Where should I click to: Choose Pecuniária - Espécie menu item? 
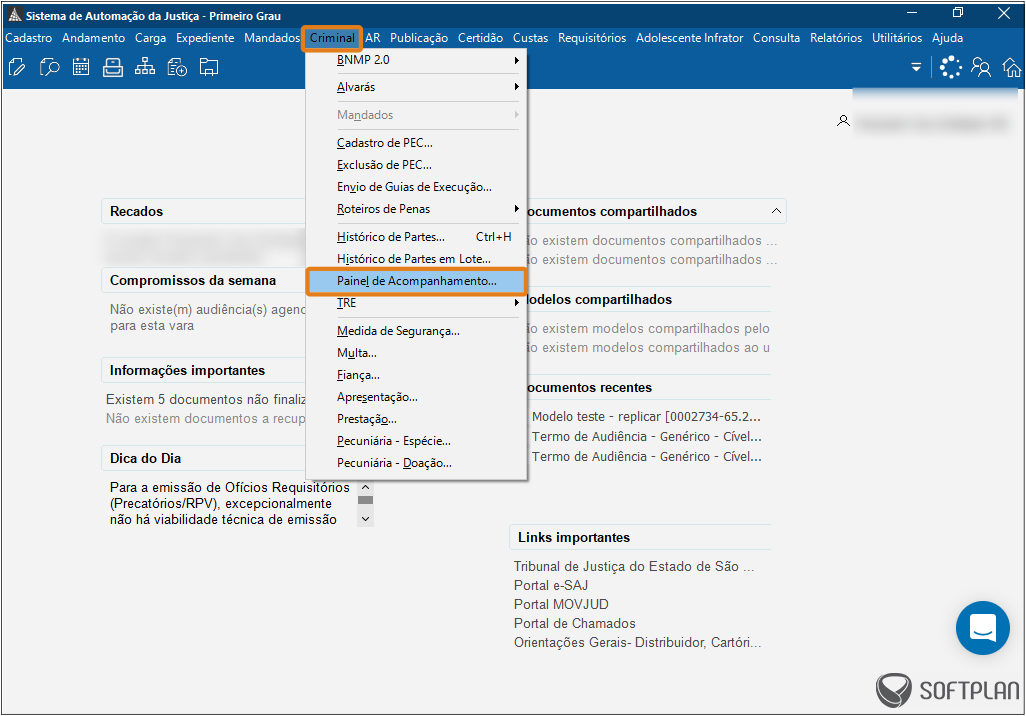(416, 441)
